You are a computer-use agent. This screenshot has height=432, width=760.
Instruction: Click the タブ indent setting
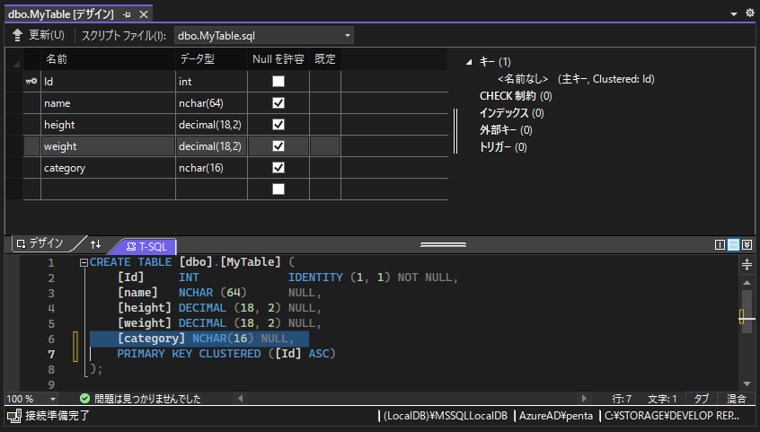tap(701, 399)
